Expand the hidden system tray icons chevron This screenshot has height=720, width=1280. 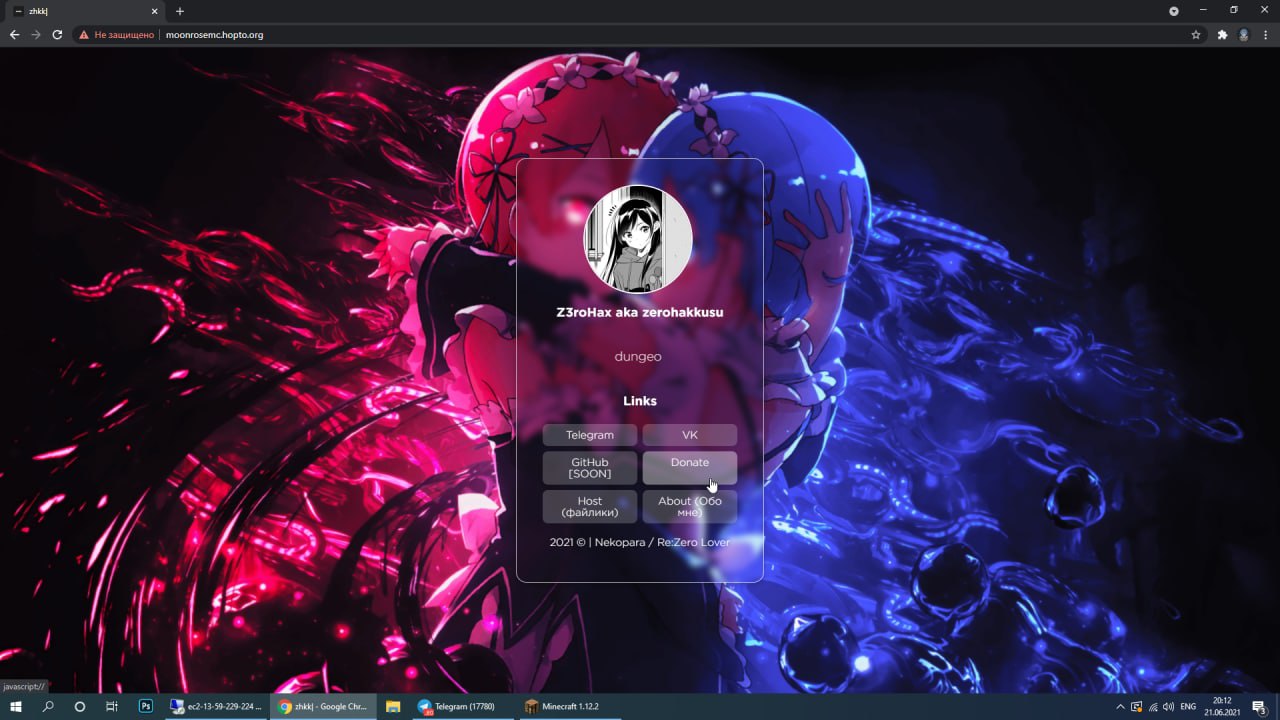(1120, 706)
